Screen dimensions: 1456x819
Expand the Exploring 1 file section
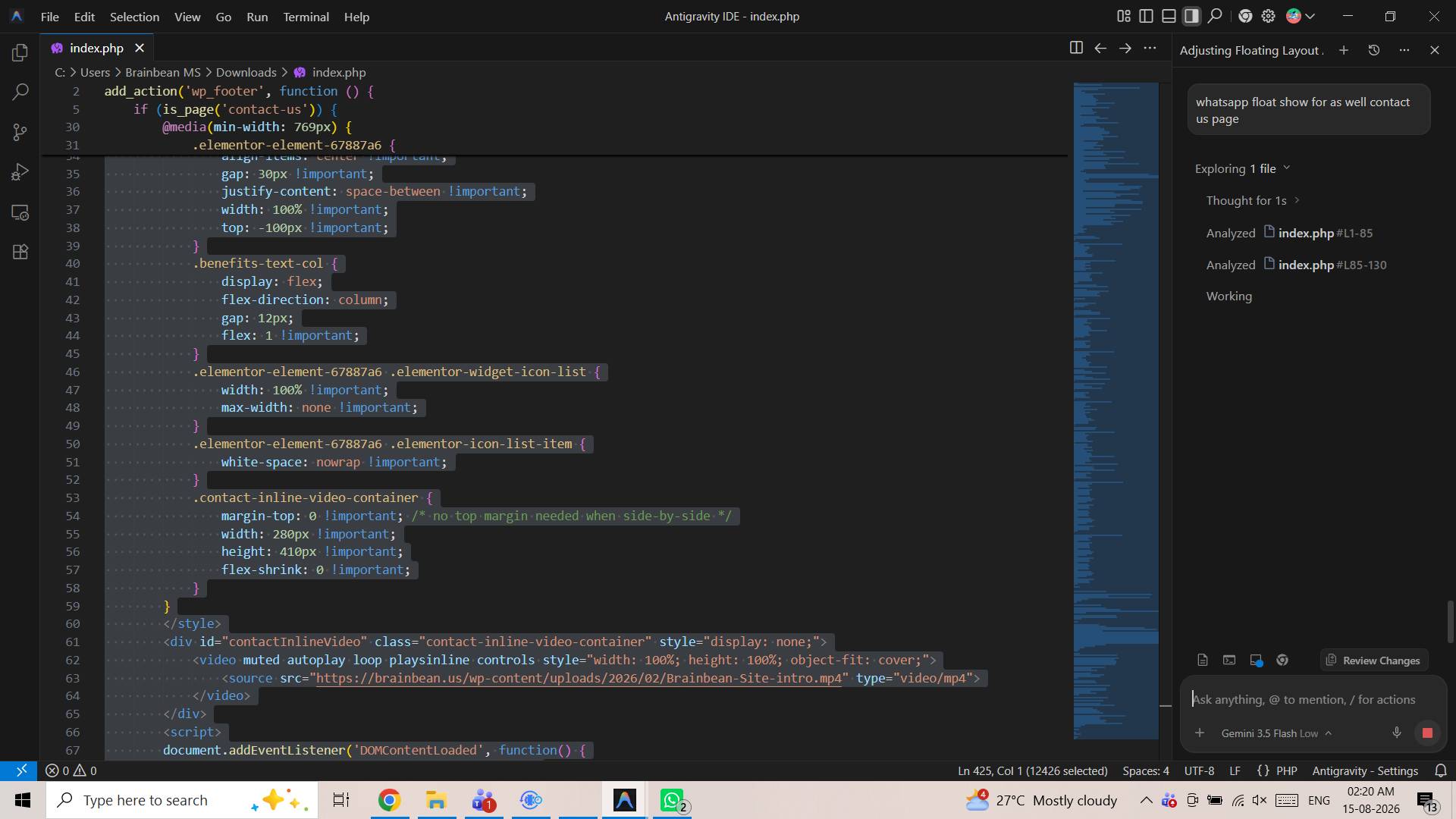[1242, 168]
